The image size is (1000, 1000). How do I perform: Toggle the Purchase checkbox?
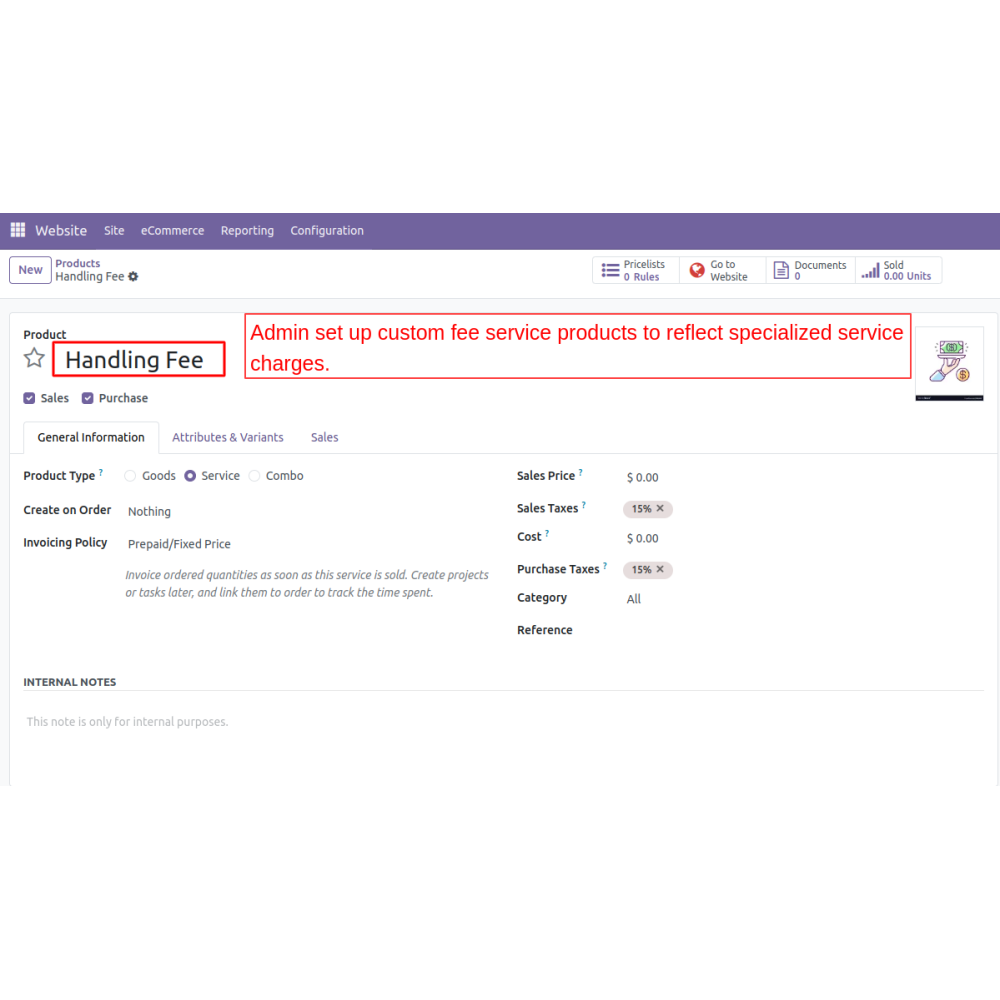pos(87,398)
